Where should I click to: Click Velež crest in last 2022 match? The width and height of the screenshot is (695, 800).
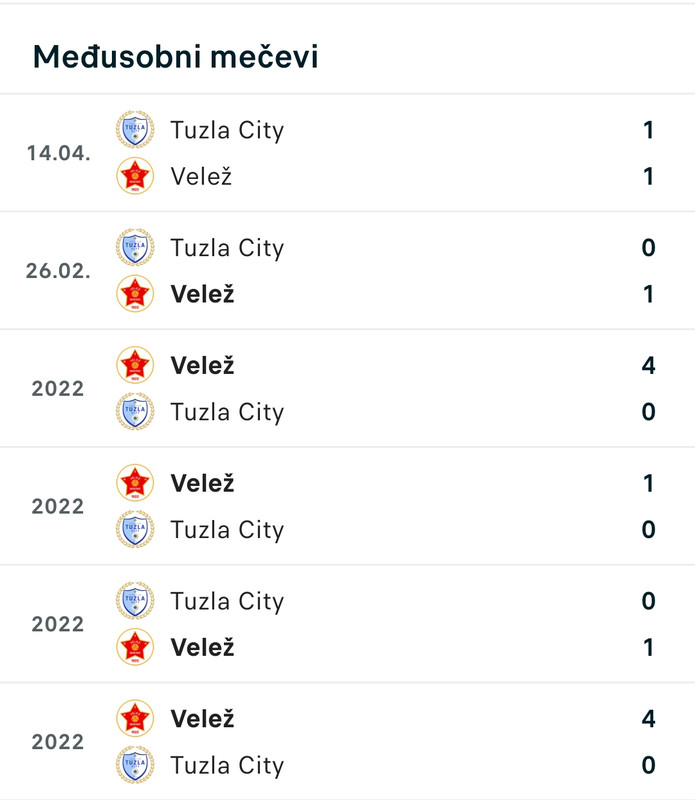[135, 719]
